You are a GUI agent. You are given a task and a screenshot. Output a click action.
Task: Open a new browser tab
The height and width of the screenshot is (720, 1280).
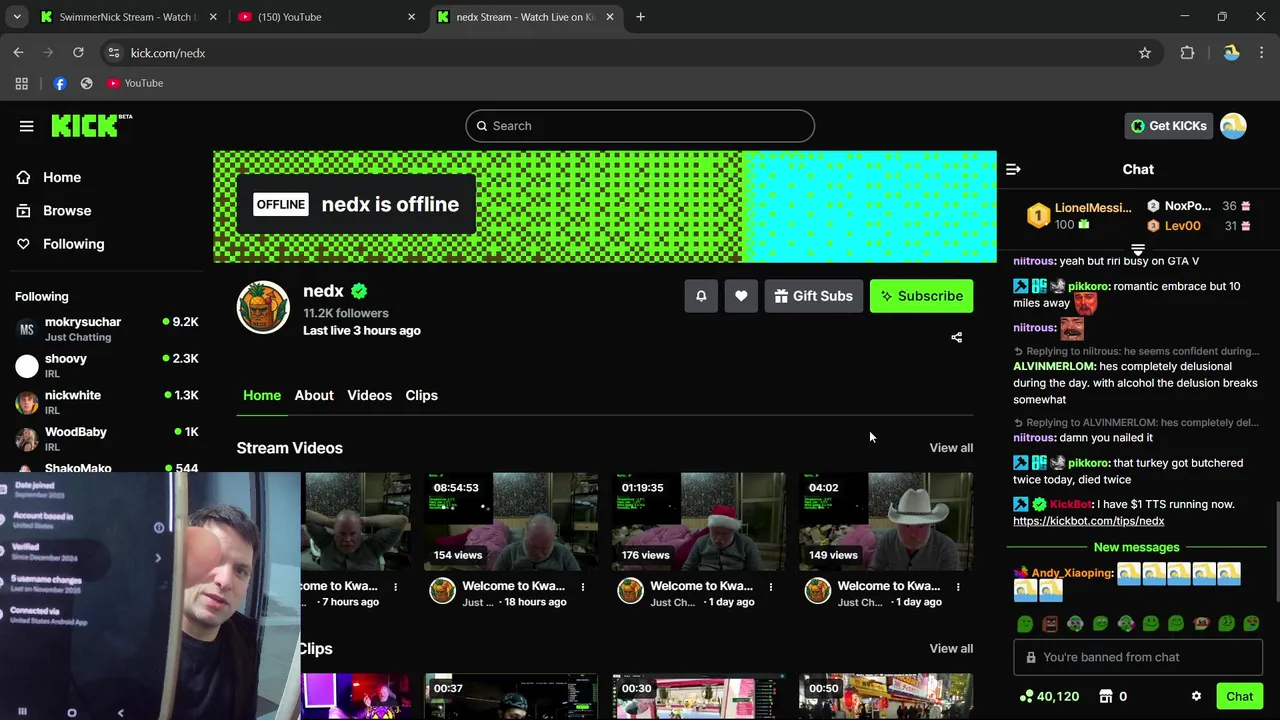pos(640,17)
